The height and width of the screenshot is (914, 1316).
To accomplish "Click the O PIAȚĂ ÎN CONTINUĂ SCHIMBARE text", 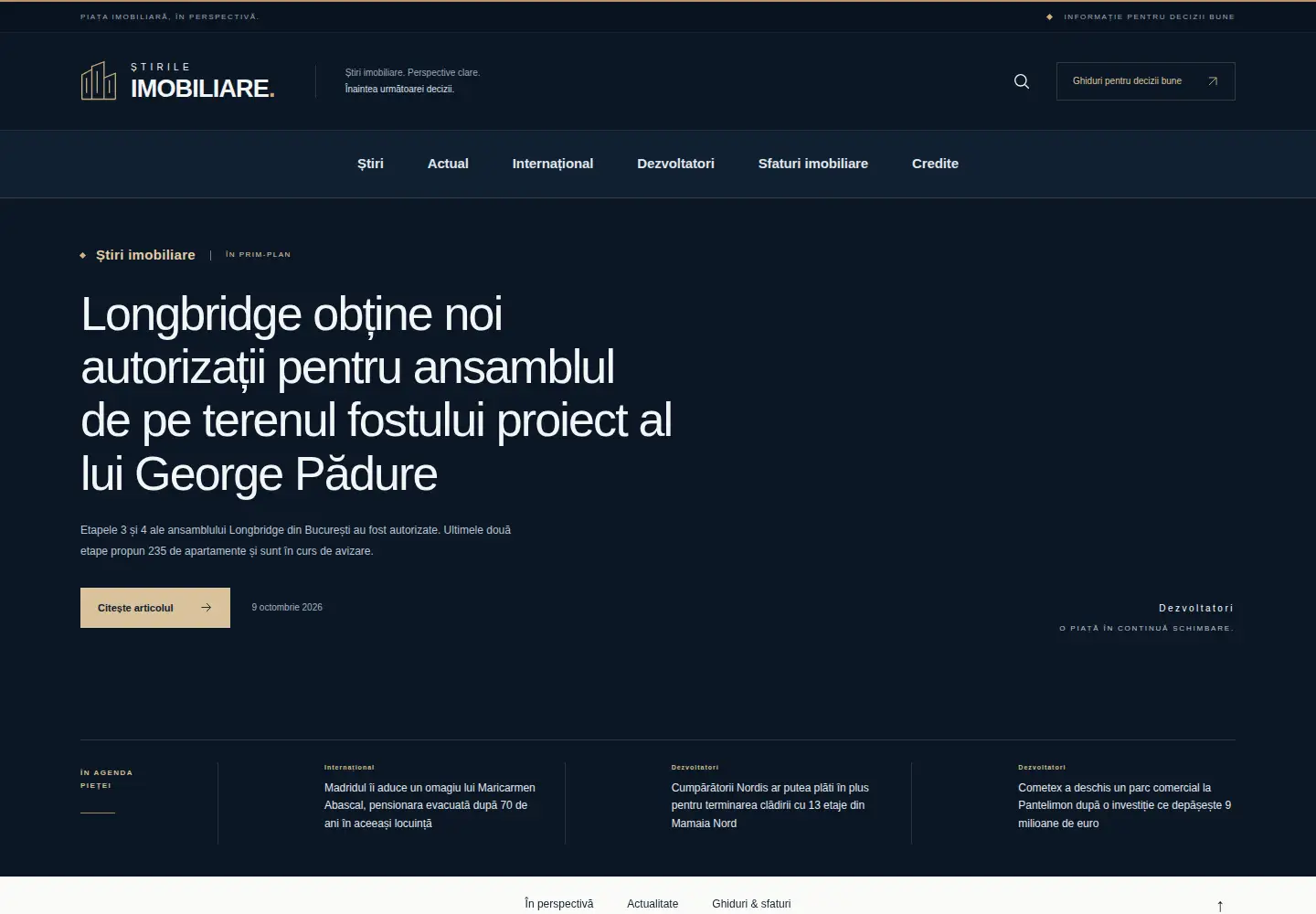I will [1147, 629].
